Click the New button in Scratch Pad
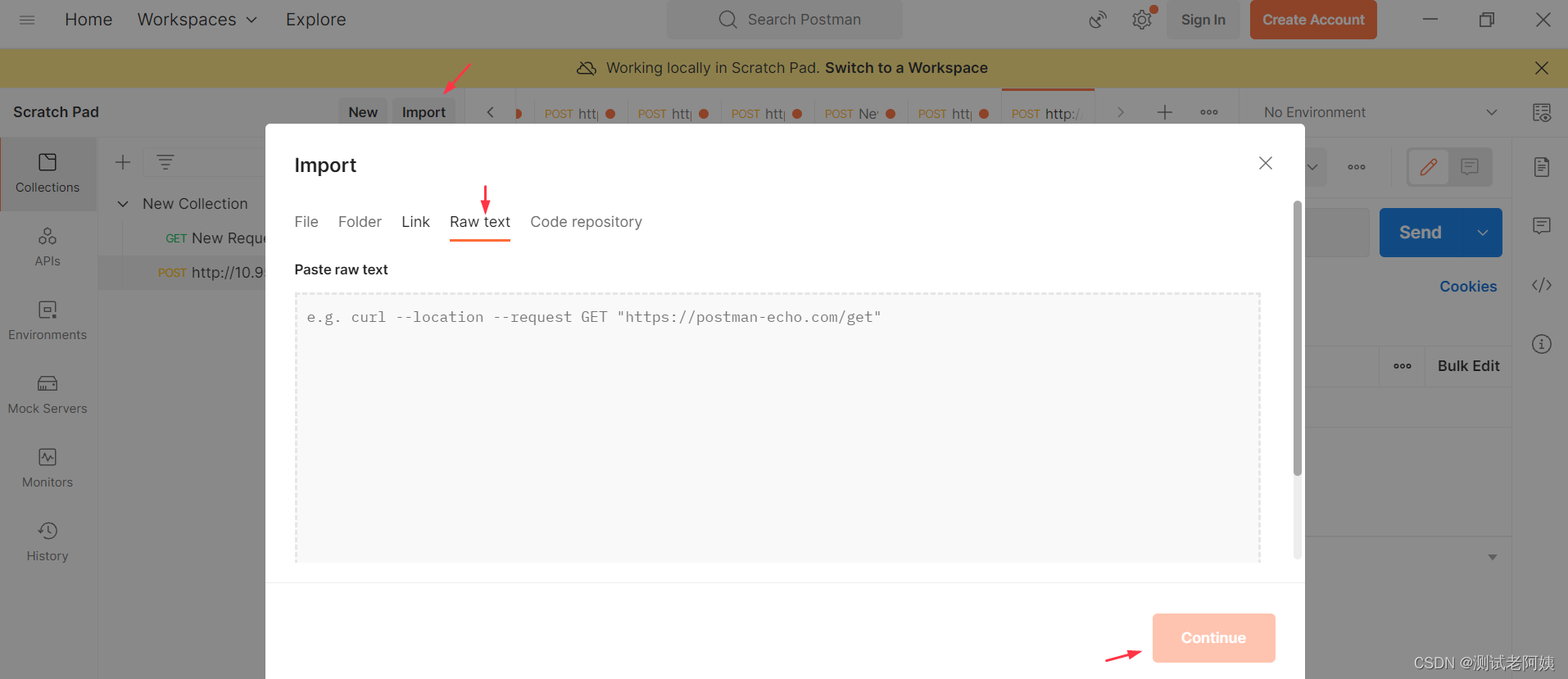 (x=363, y=112)
